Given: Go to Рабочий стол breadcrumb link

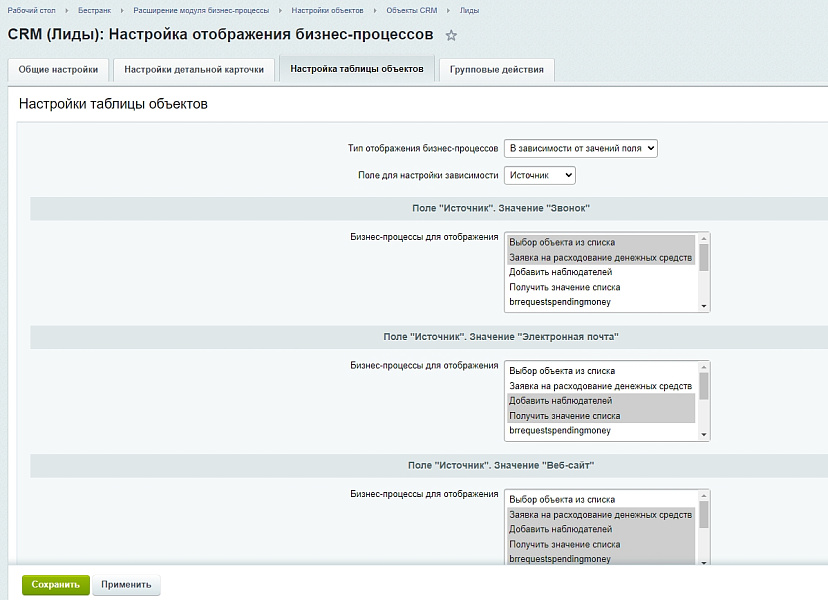Looking at the screenshot, I should (x=29, y=9).
